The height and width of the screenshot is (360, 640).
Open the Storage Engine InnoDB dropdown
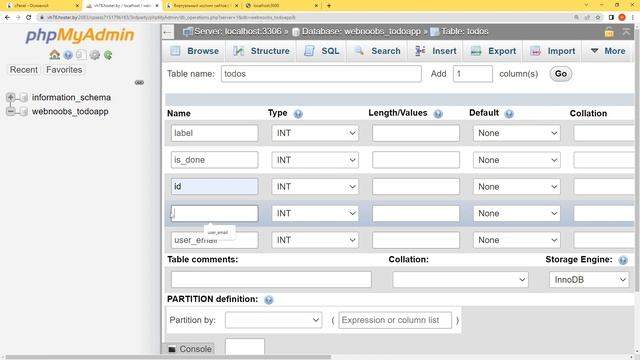tap(589, 280)
